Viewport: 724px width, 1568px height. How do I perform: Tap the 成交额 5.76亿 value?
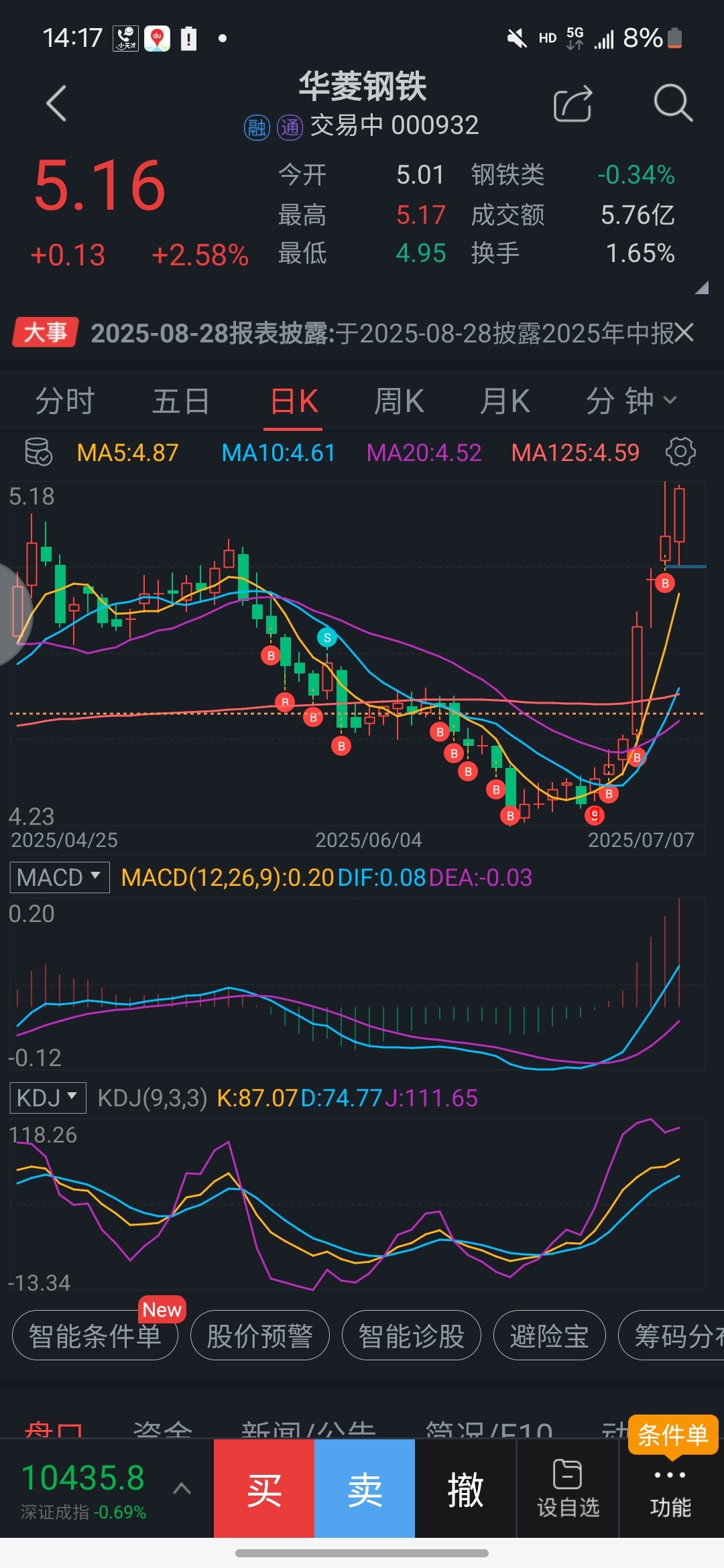click(x=638, y=215)
